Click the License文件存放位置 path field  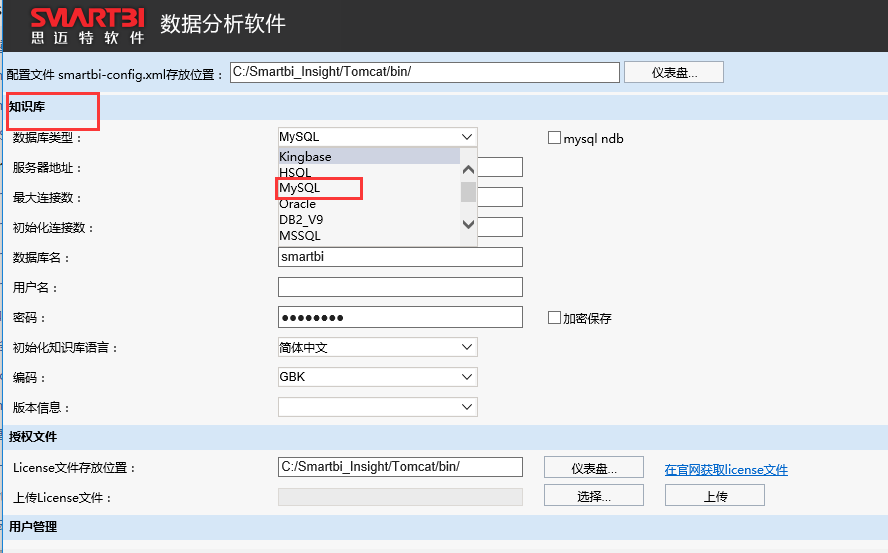400,467
